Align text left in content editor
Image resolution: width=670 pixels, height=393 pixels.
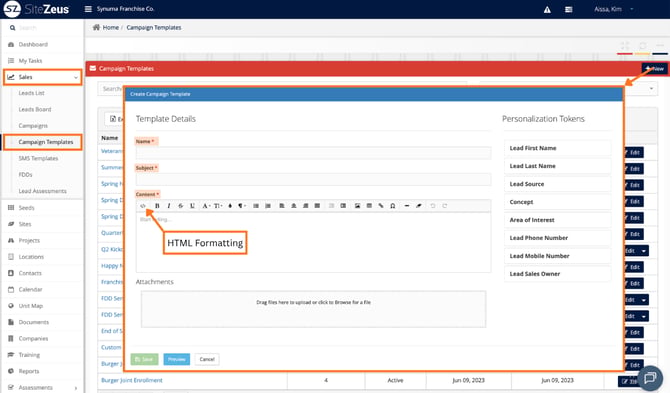(282, 206)
